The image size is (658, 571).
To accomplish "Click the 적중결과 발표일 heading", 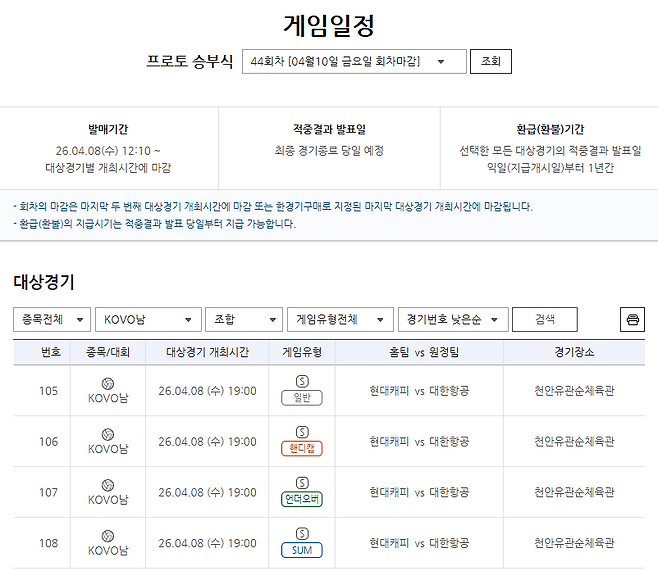I will coord(329,129).
